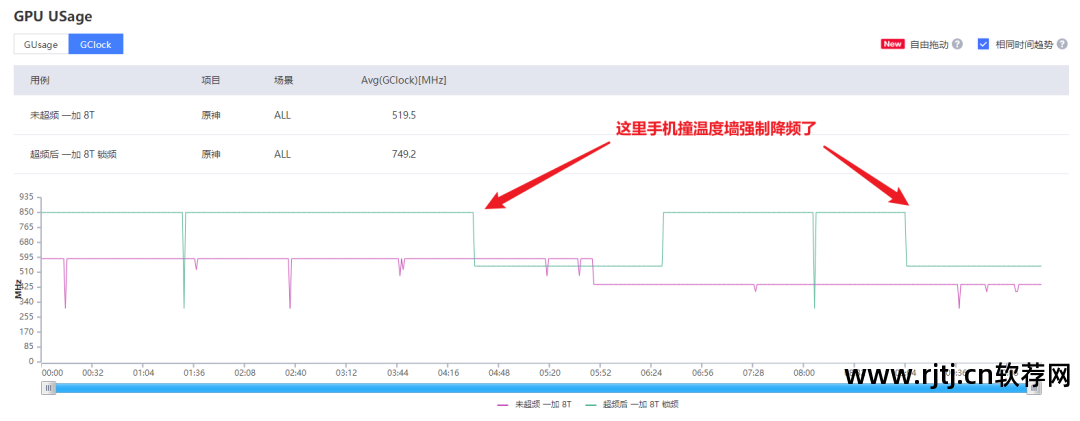Toggle the 相同时间趋势 checkbox

tap(984, 44)
